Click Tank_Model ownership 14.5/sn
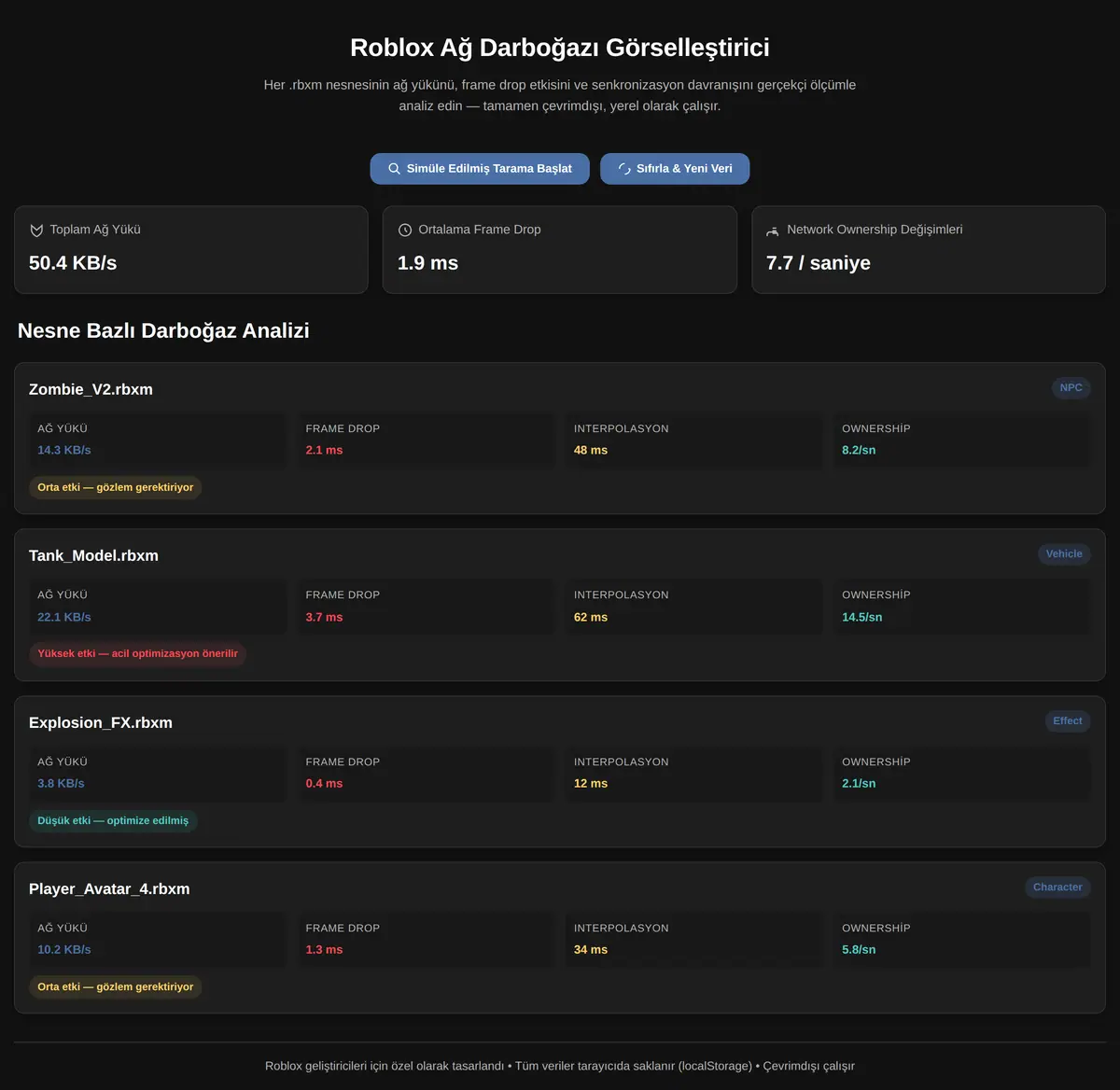This screenshot has width=1120, height=1090. coord(862,617)
